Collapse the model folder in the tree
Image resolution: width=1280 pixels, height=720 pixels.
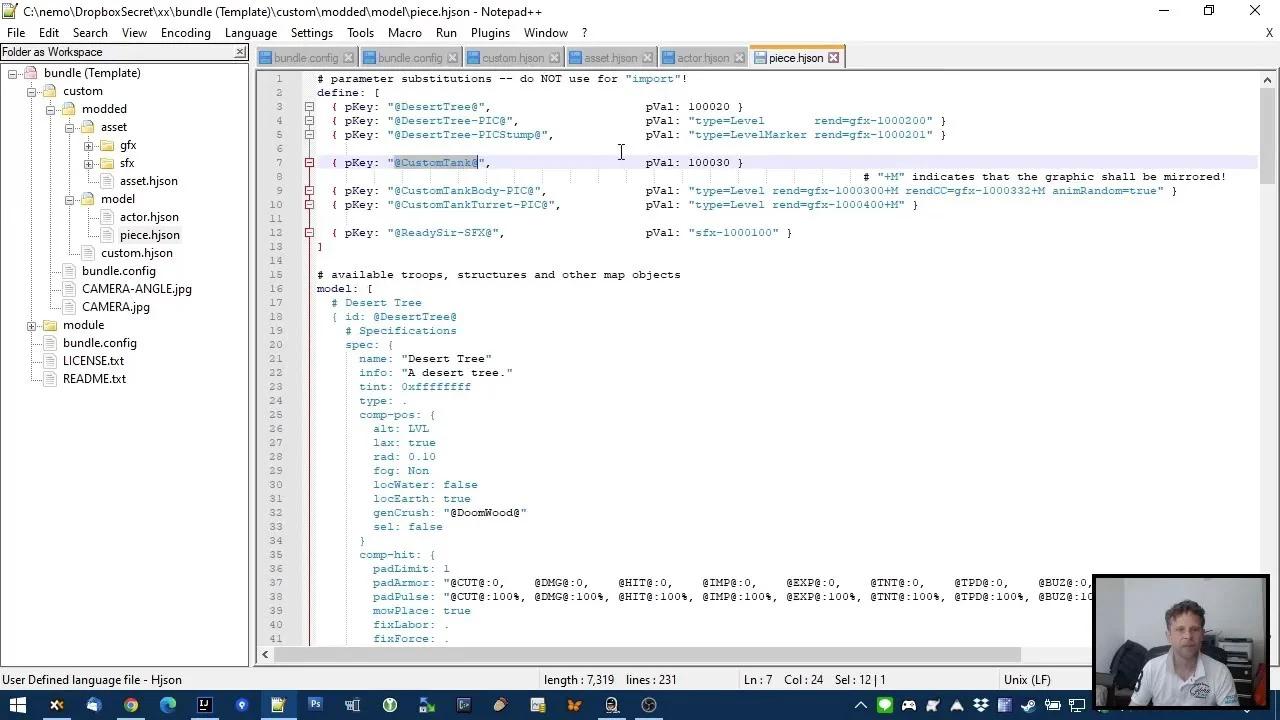70,199
